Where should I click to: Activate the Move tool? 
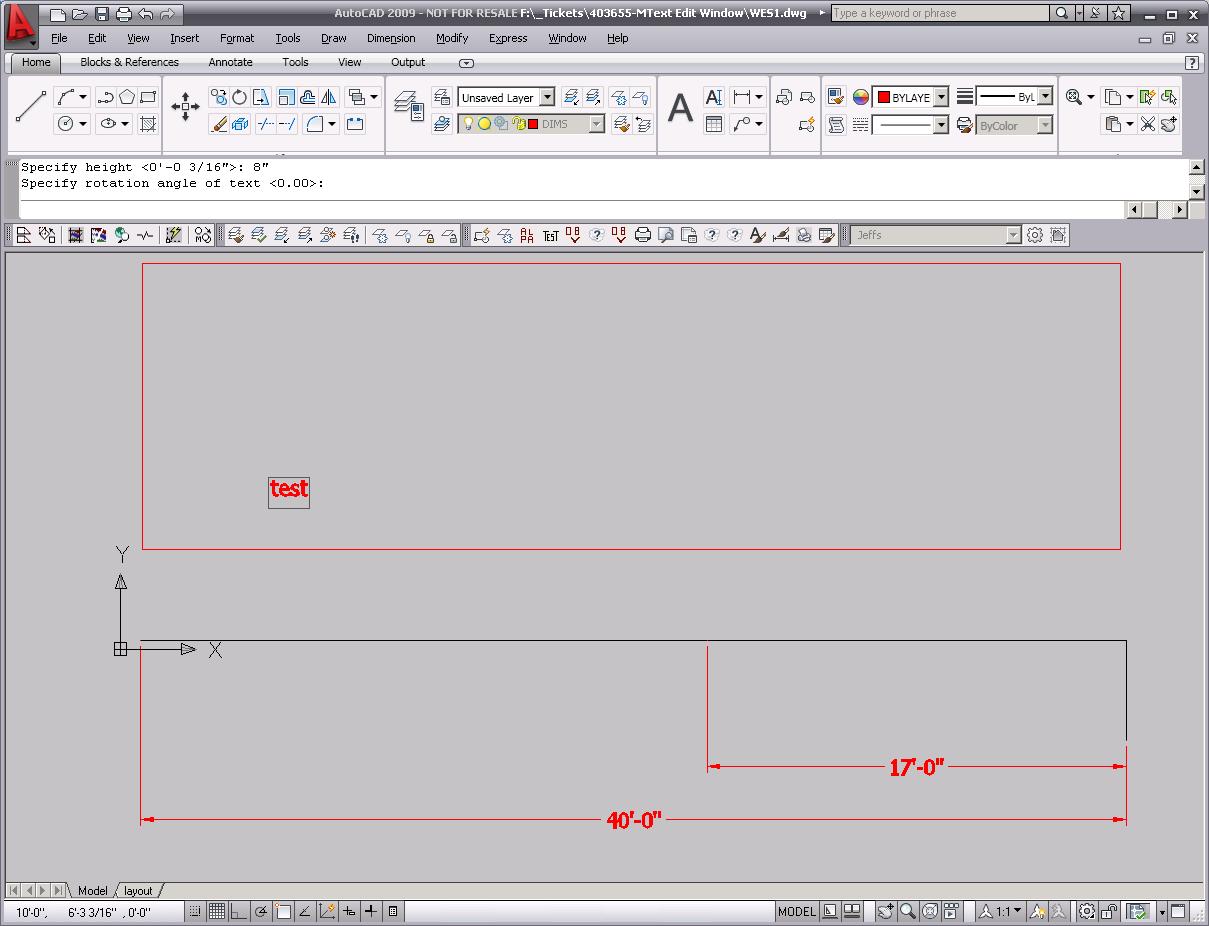(x=185, y=107)
